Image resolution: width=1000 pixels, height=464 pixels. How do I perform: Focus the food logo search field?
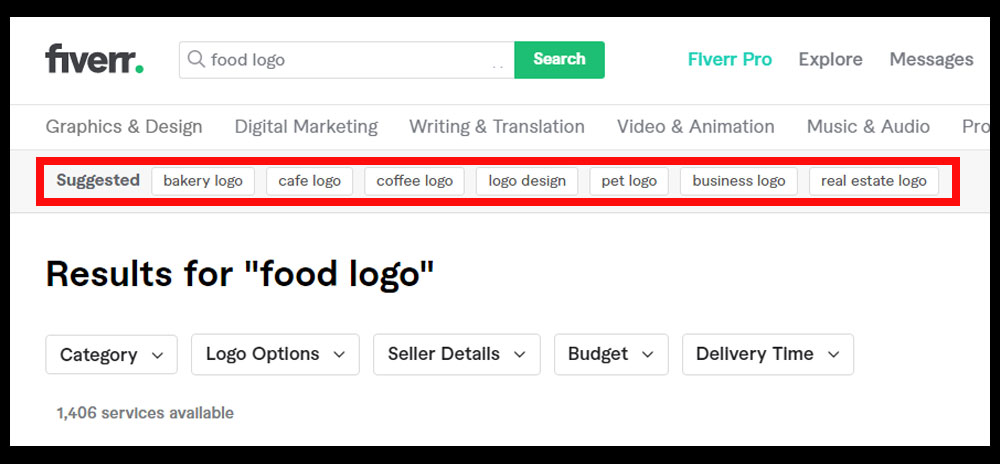(347, 60)
